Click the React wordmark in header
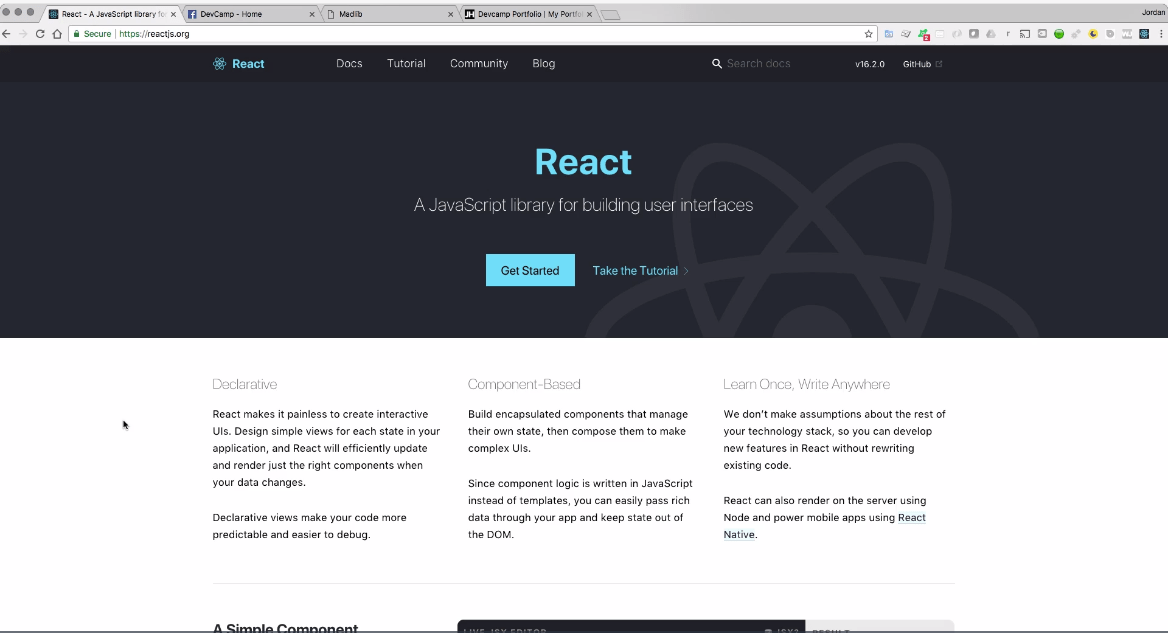The width and height of the screenshot is (1168, 633). tap(248, 64)
